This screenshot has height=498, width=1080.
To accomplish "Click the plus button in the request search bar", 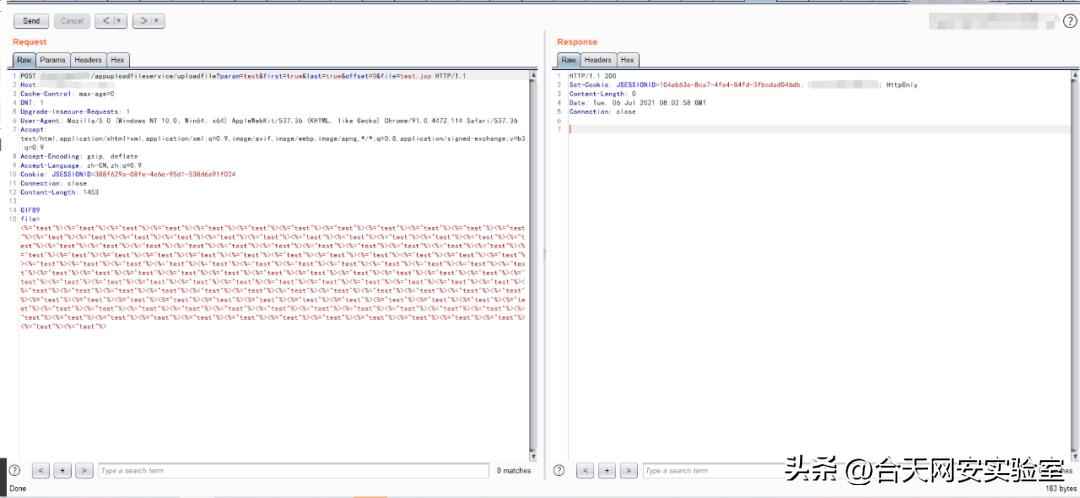I will coord(62,470).
